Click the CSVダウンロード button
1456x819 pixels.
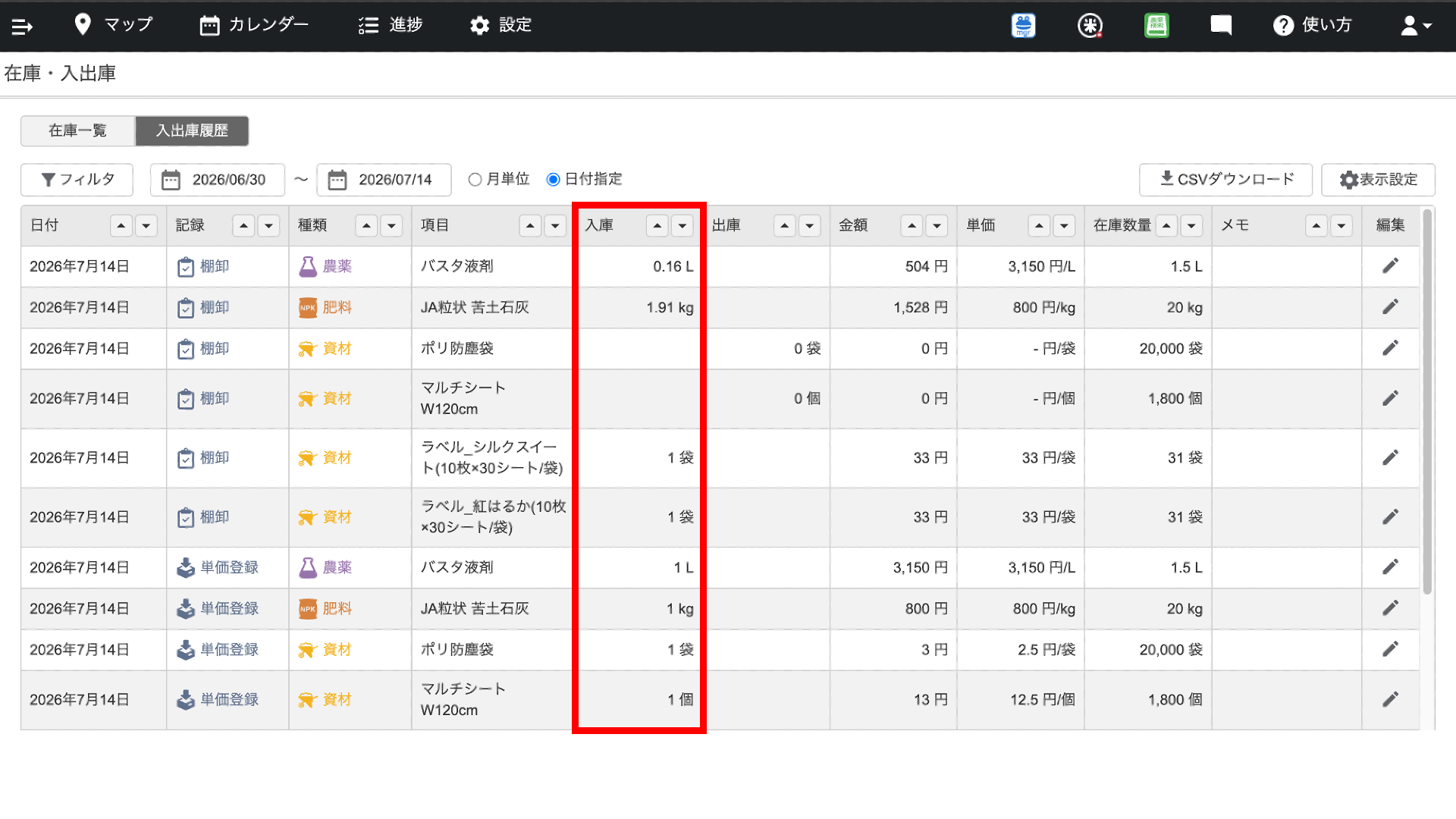tap(1225, 180)
